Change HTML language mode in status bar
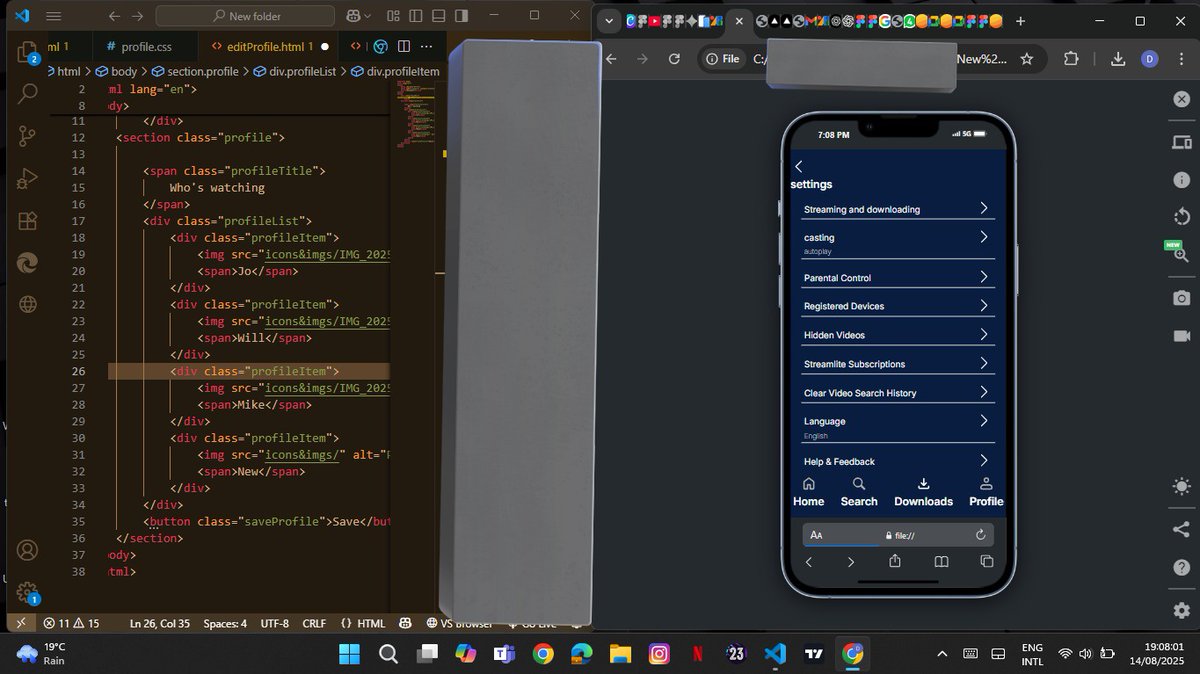 coord(363,623)
